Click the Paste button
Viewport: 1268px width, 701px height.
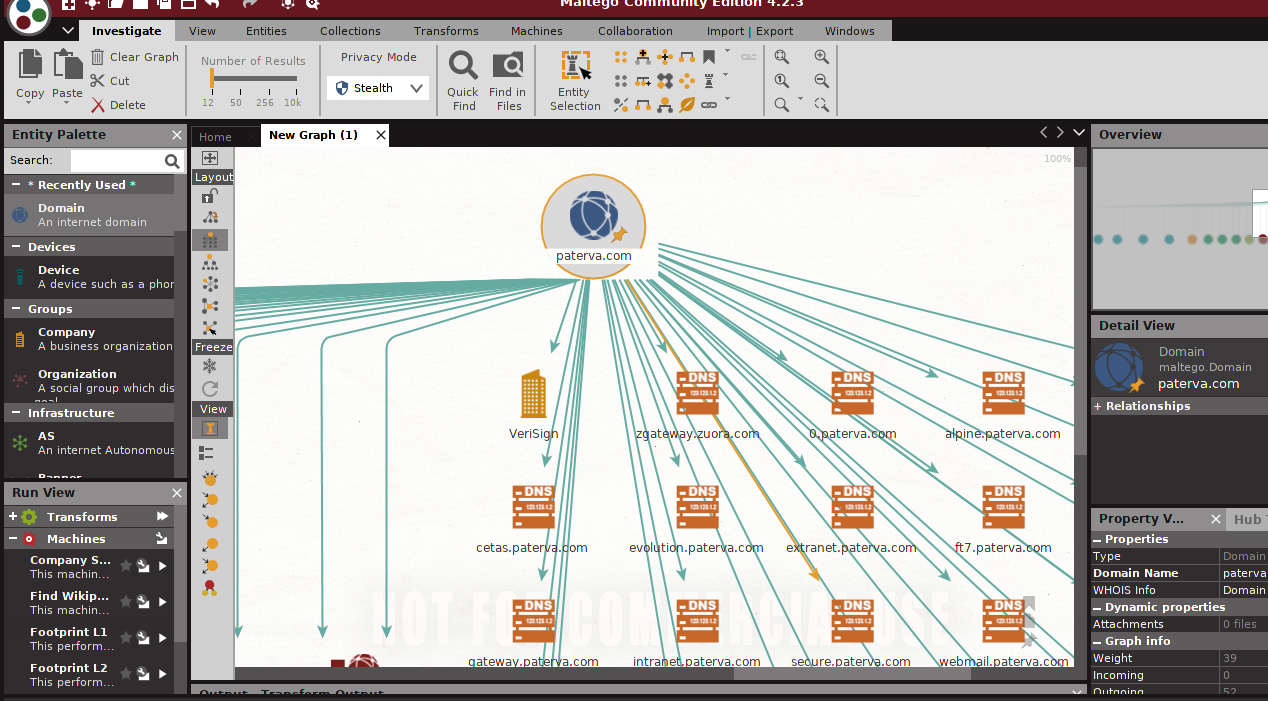(68, 75)
